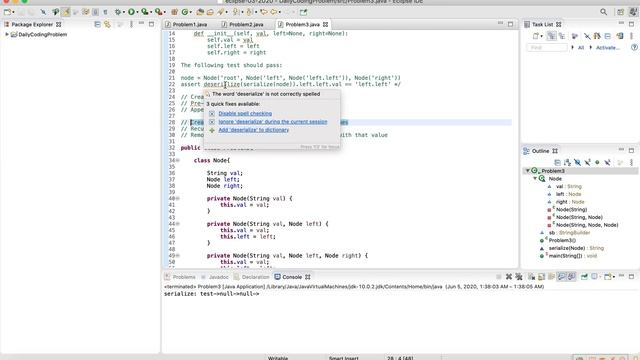
Task: Select the Problem3.java tab
Action: pyautogui.click(x=303, y=24)
